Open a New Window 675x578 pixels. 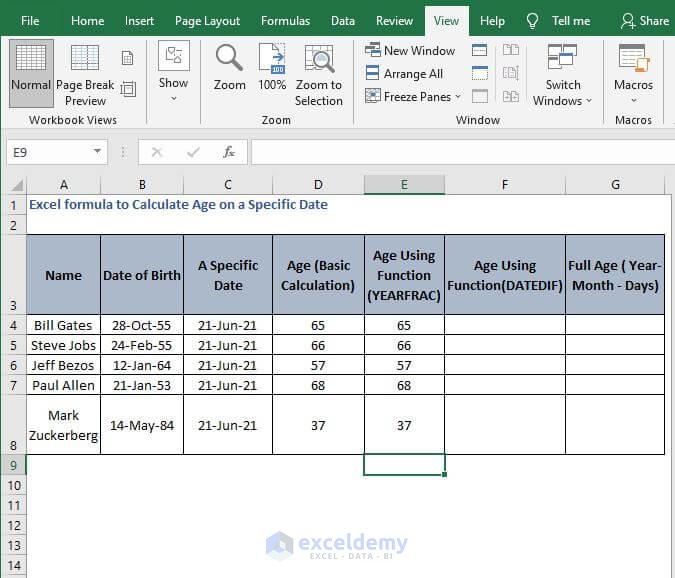[x=410, y=50]
